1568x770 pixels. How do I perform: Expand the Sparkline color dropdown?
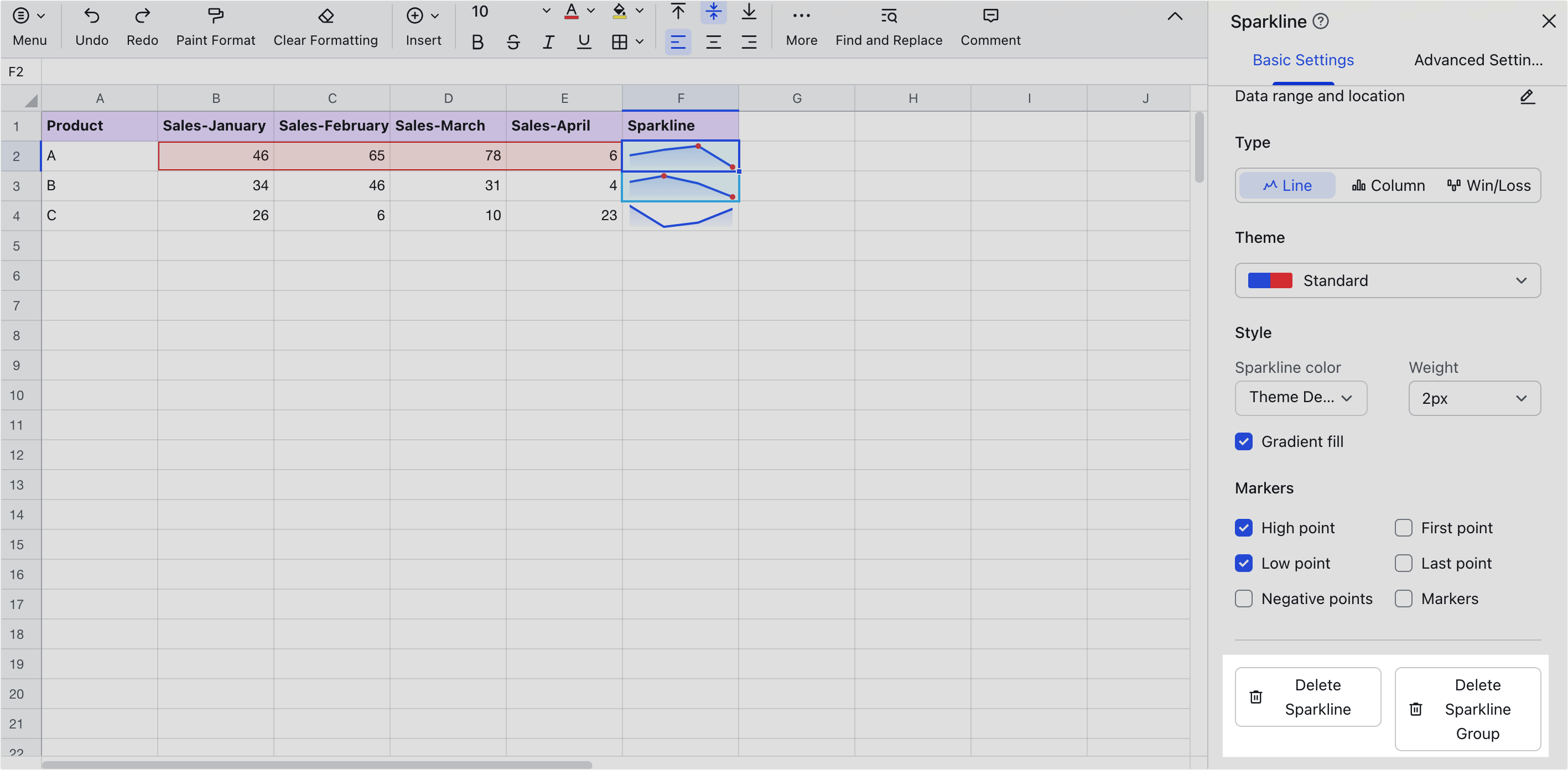[x=1301, y=398]
